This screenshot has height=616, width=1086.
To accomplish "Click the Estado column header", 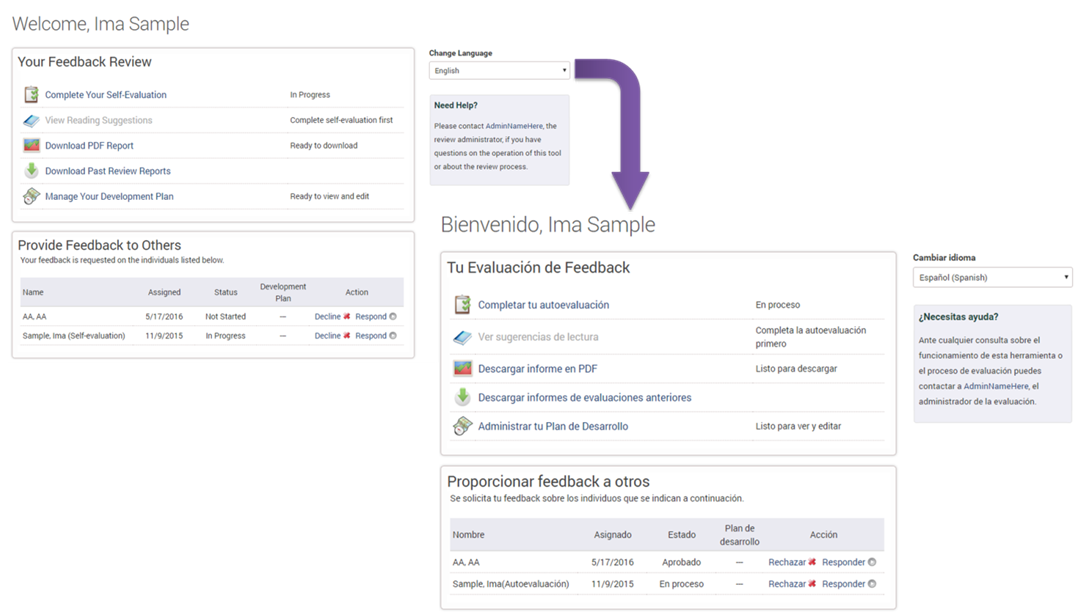I will [682, 535].
